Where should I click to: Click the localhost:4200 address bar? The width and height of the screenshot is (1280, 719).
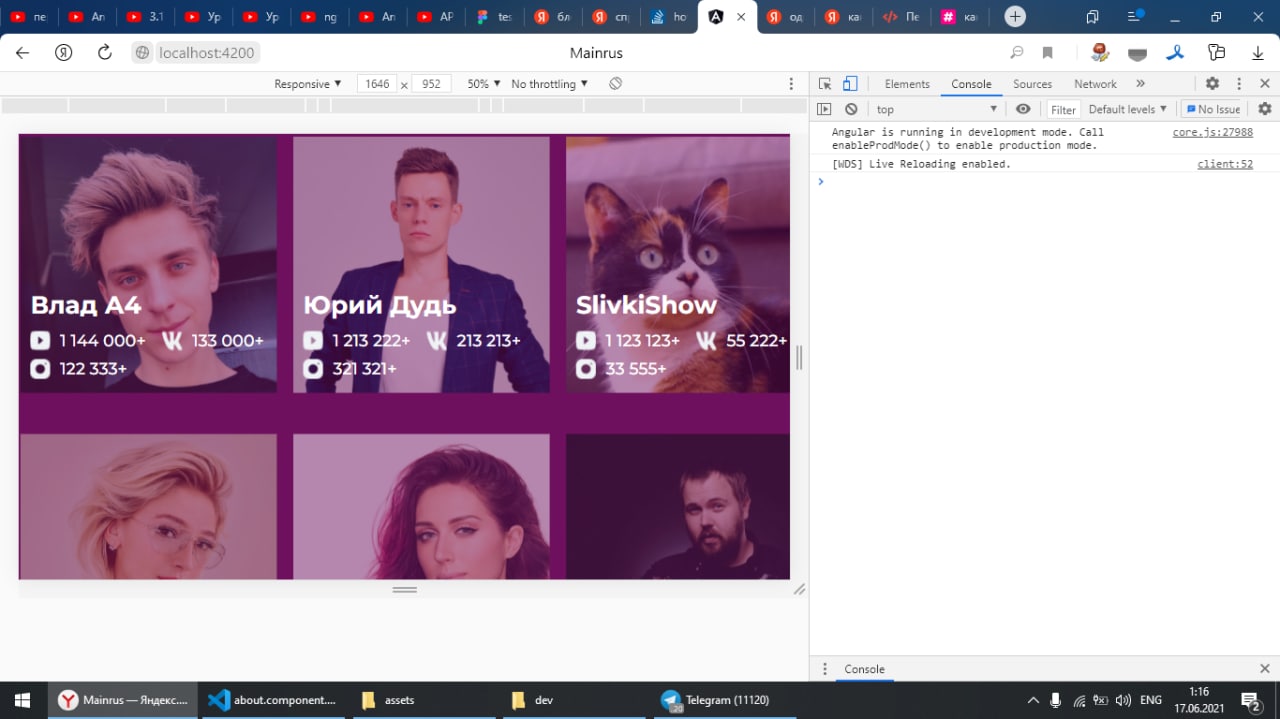coord(207,53)
